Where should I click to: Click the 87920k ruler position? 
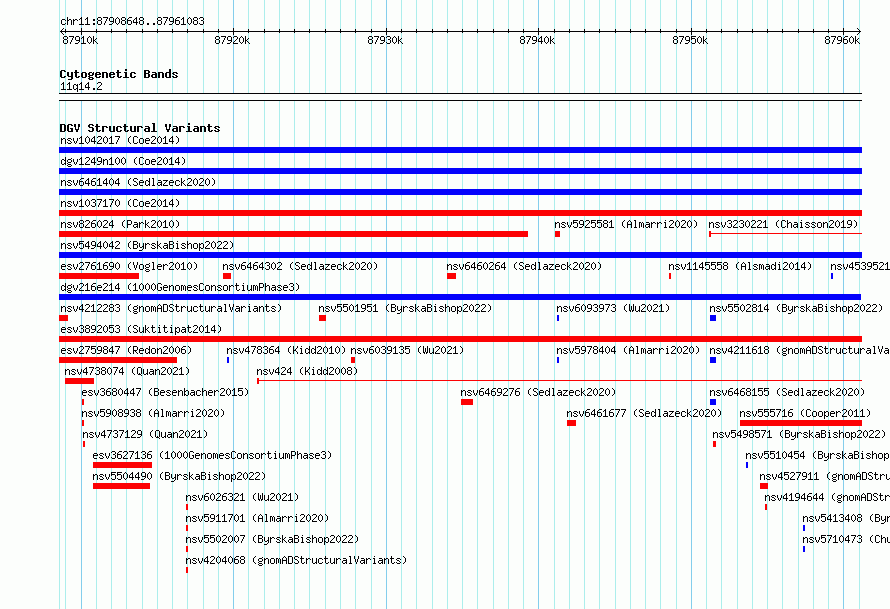232,40
